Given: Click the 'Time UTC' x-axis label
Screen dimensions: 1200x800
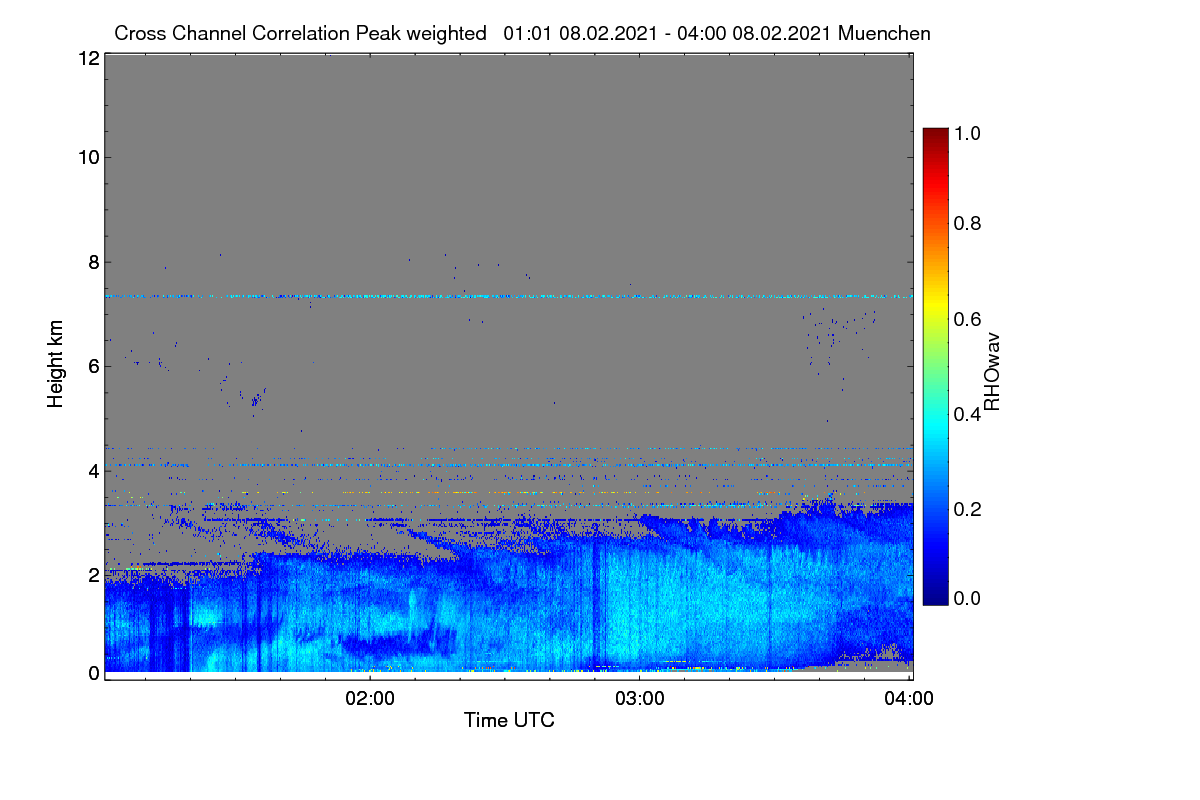Looking at the screenshot, I should (509, 720).
